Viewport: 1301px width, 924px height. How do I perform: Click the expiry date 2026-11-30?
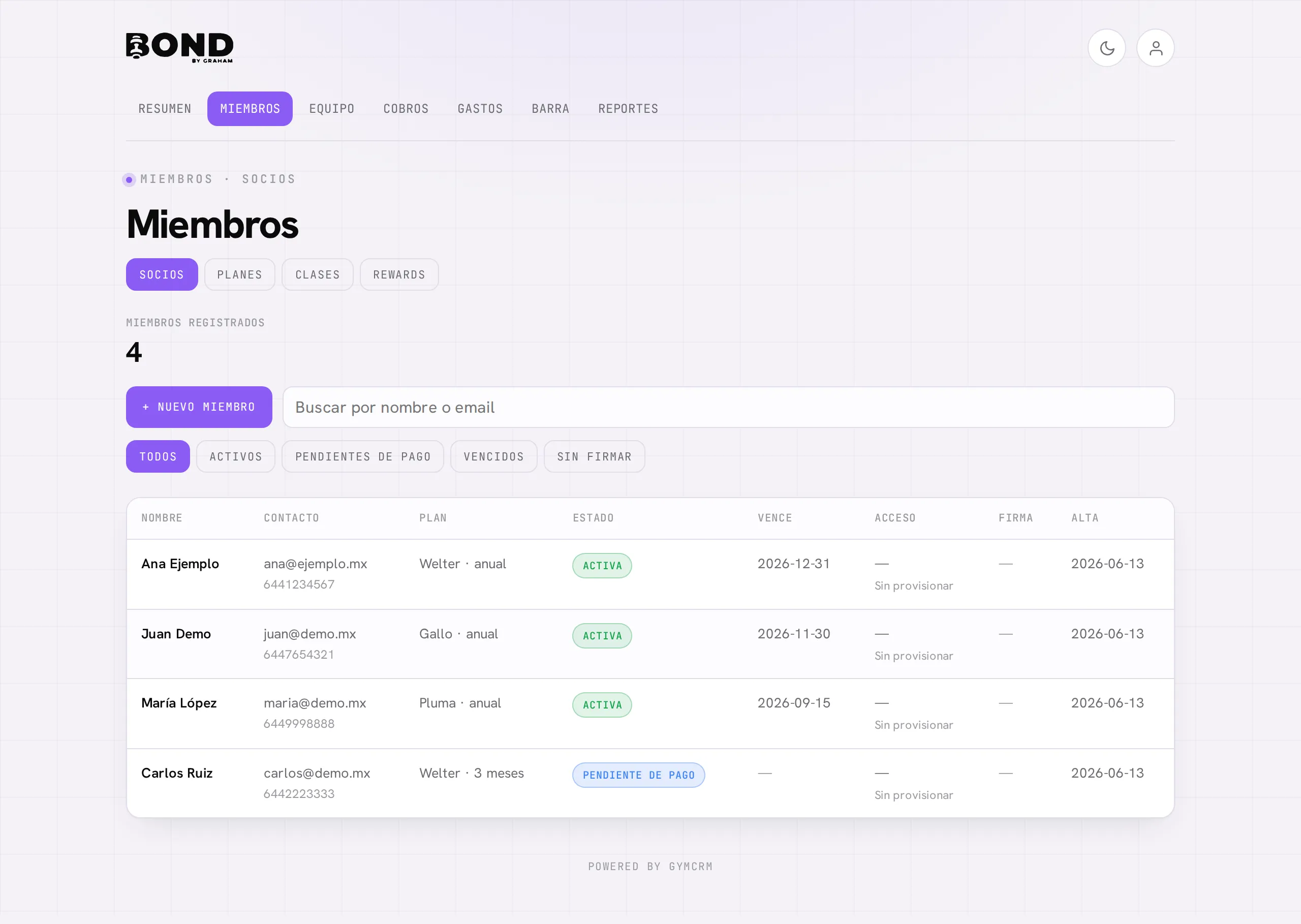[794, 634]
